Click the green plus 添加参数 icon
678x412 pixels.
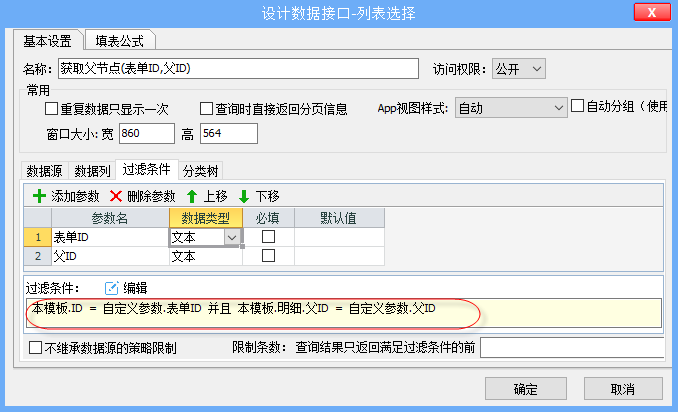[x=39, y=196]
